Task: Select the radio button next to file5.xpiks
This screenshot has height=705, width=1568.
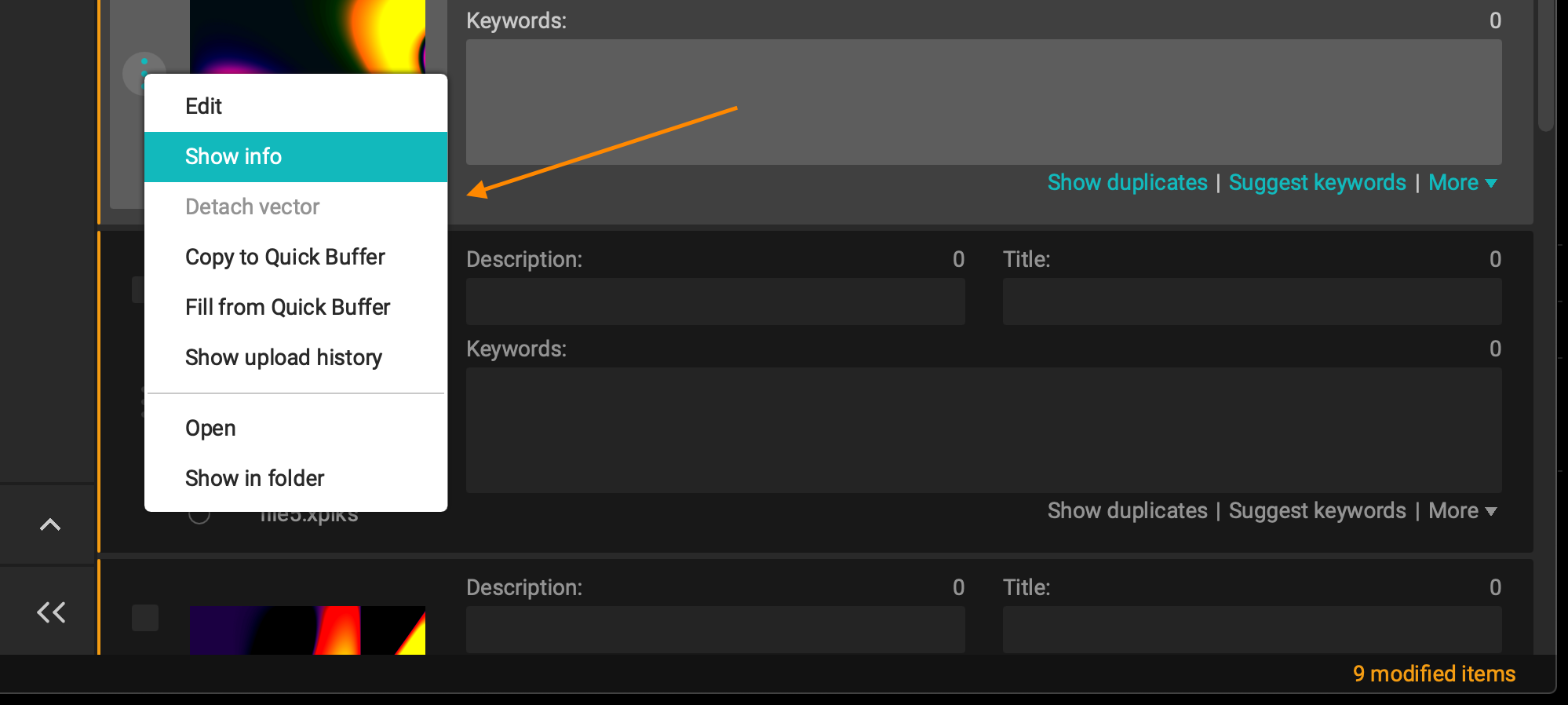Action: [199, 515]
